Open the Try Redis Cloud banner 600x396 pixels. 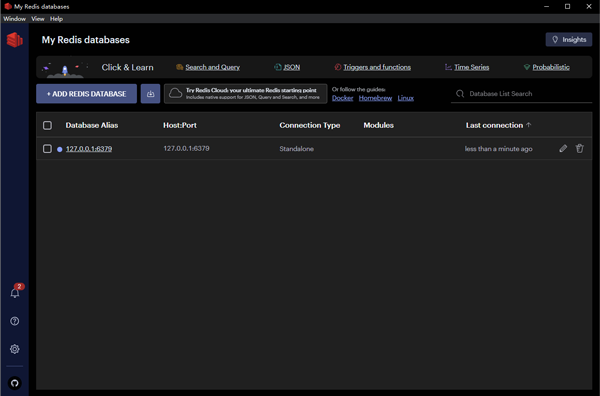246,94
